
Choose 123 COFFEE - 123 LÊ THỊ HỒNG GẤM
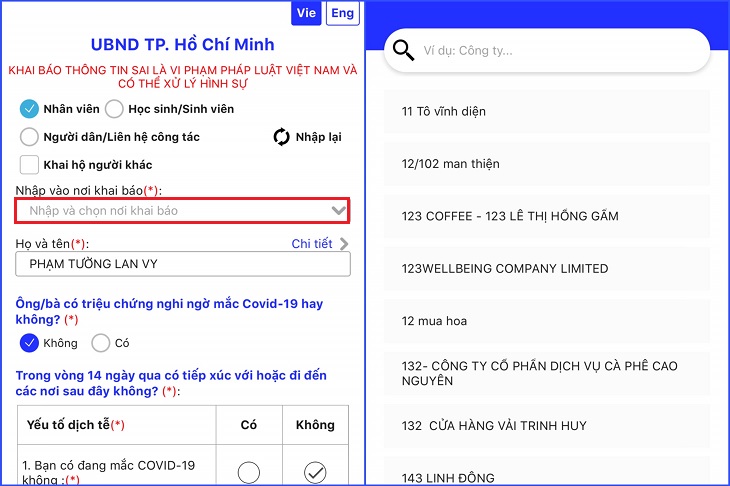(x=547, y=216)
